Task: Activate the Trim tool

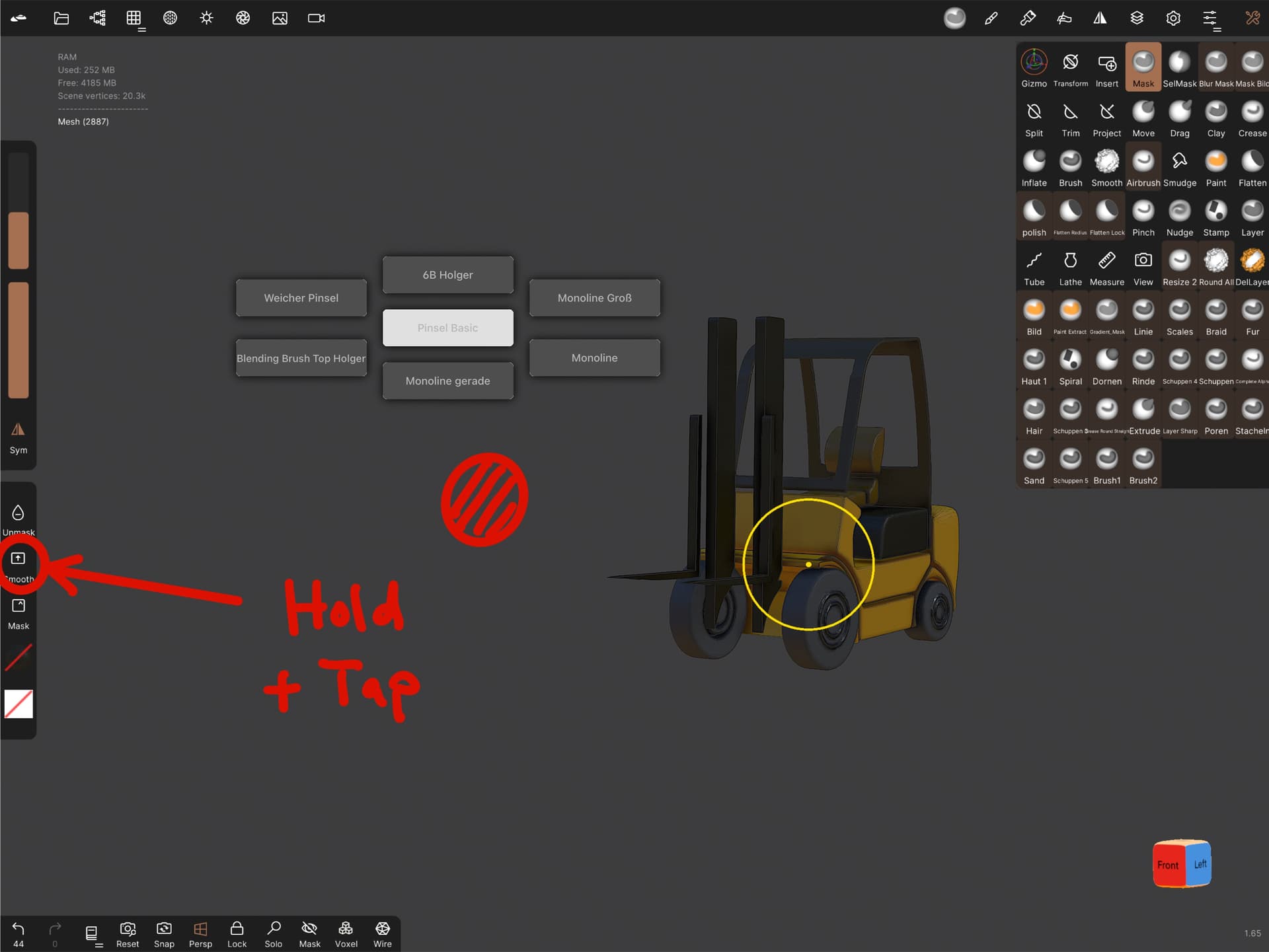Action: pyautogui.click(x=1070, y=119)
